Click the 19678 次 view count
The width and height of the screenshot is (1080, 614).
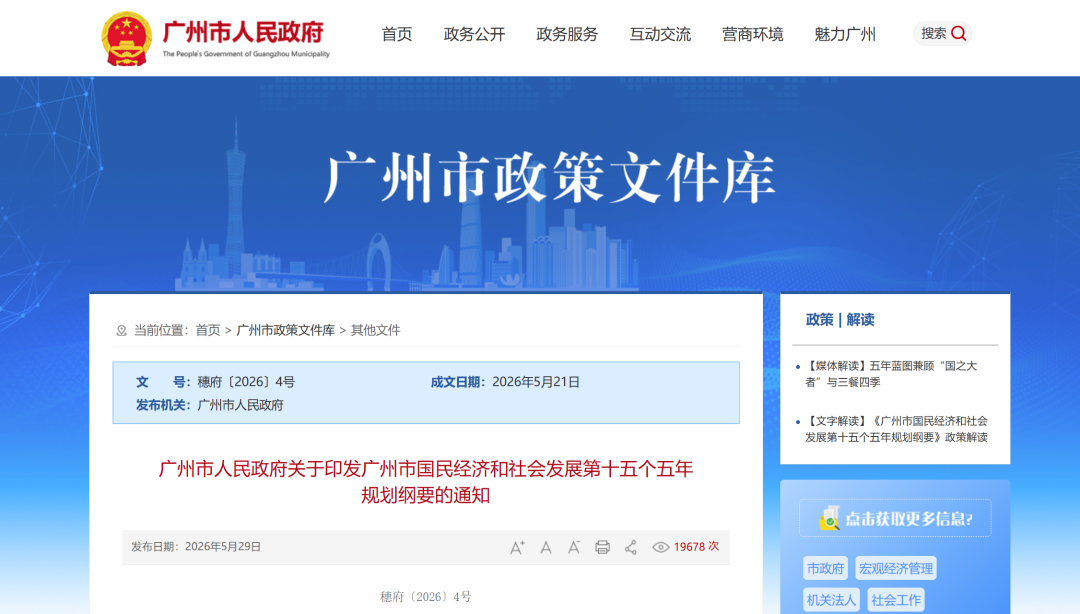(696, 546)
